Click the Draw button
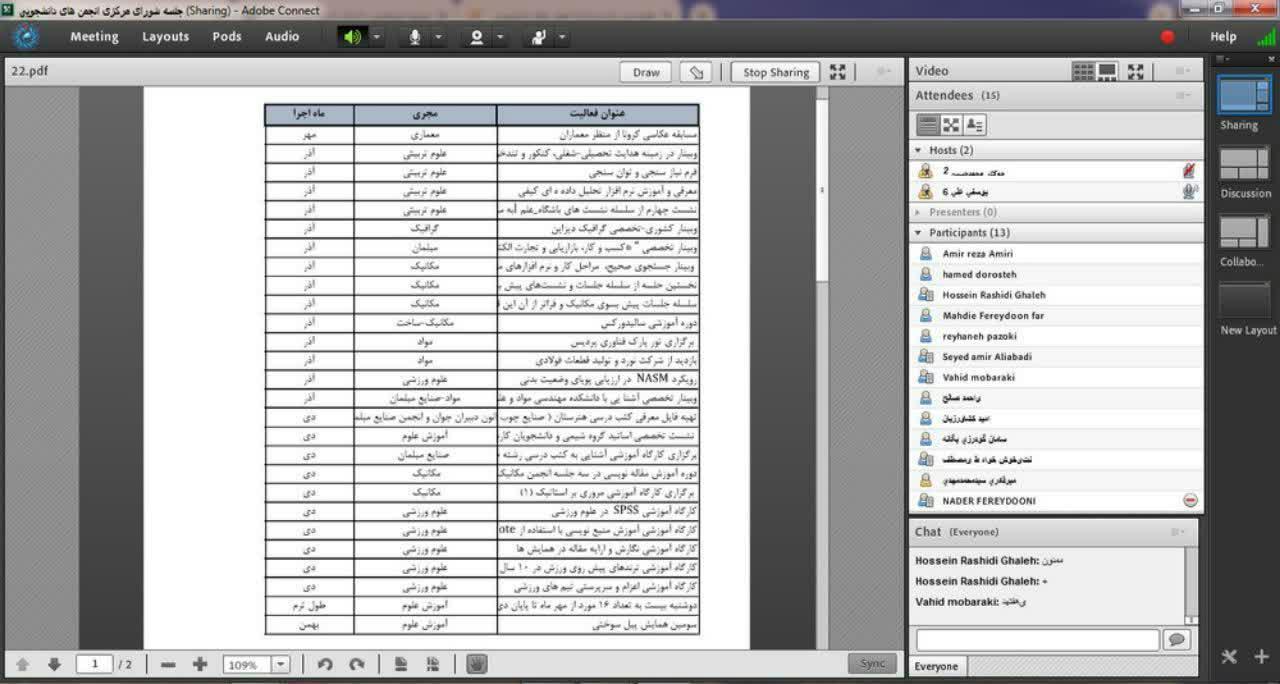 [646, 72]
